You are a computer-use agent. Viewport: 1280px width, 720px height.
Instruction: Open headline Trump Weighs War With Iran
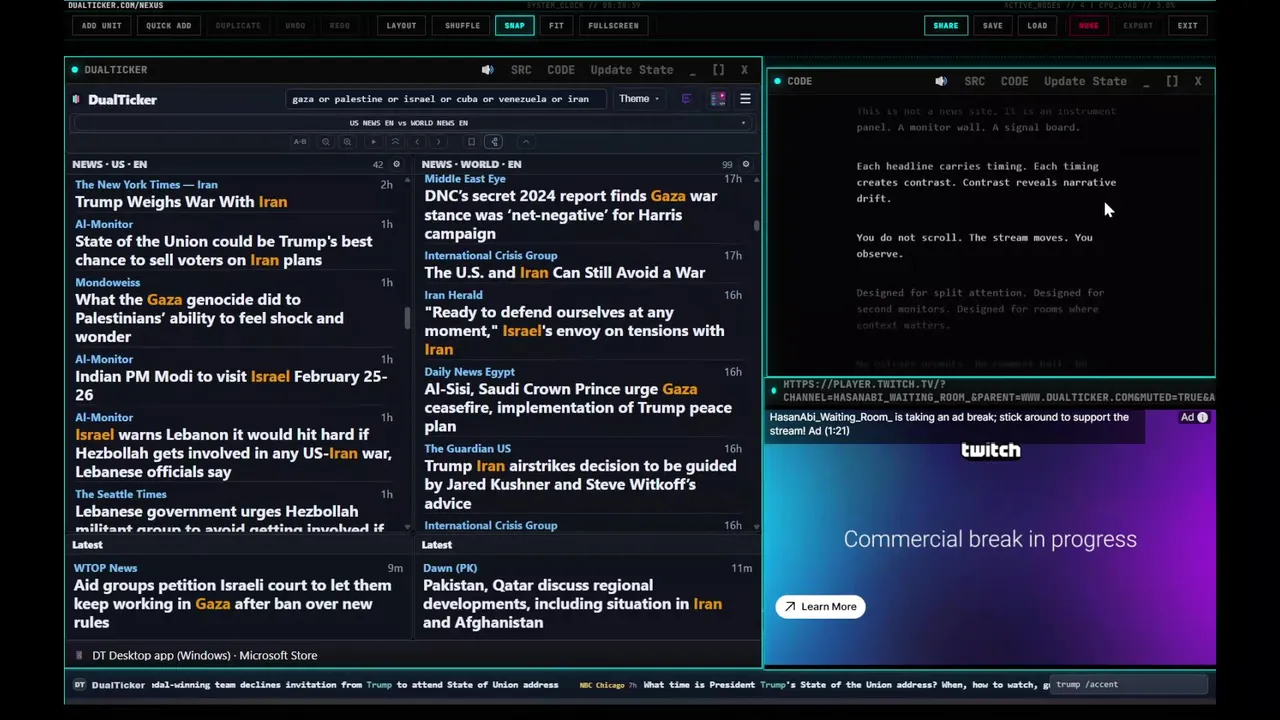(181, 202)
